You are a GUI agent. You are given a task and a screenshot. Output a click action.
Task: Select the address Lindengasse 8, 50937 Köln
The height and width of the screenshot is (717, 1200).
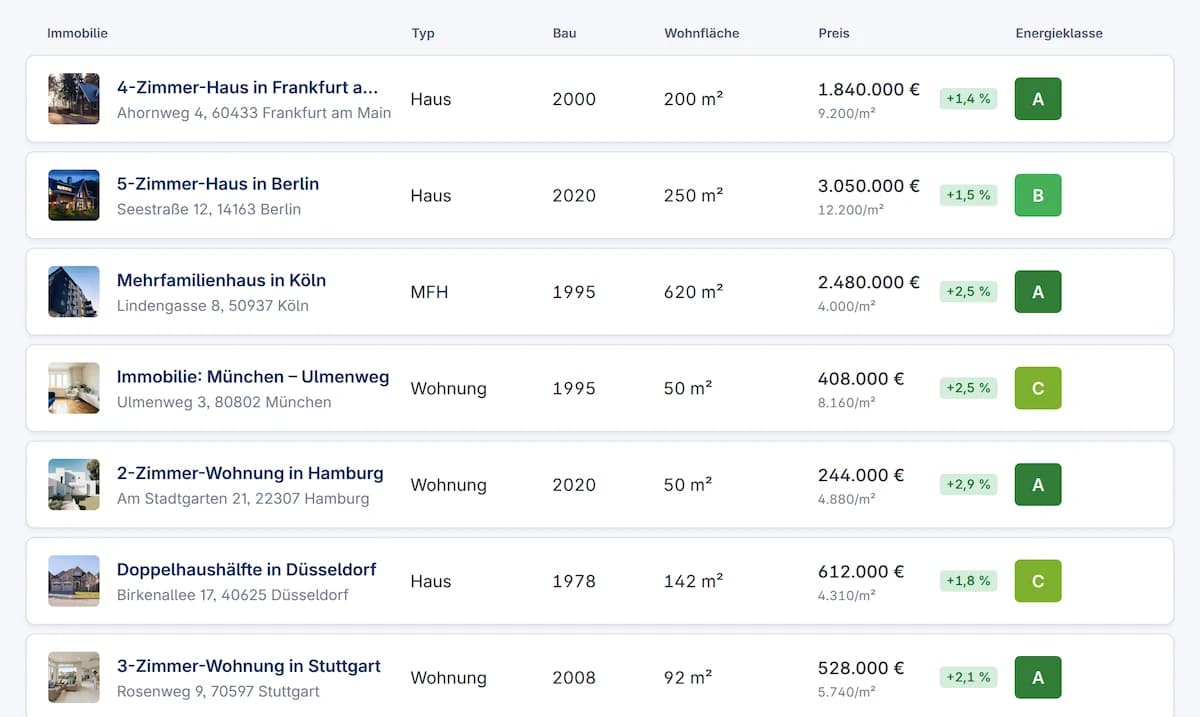coord(213,306)
